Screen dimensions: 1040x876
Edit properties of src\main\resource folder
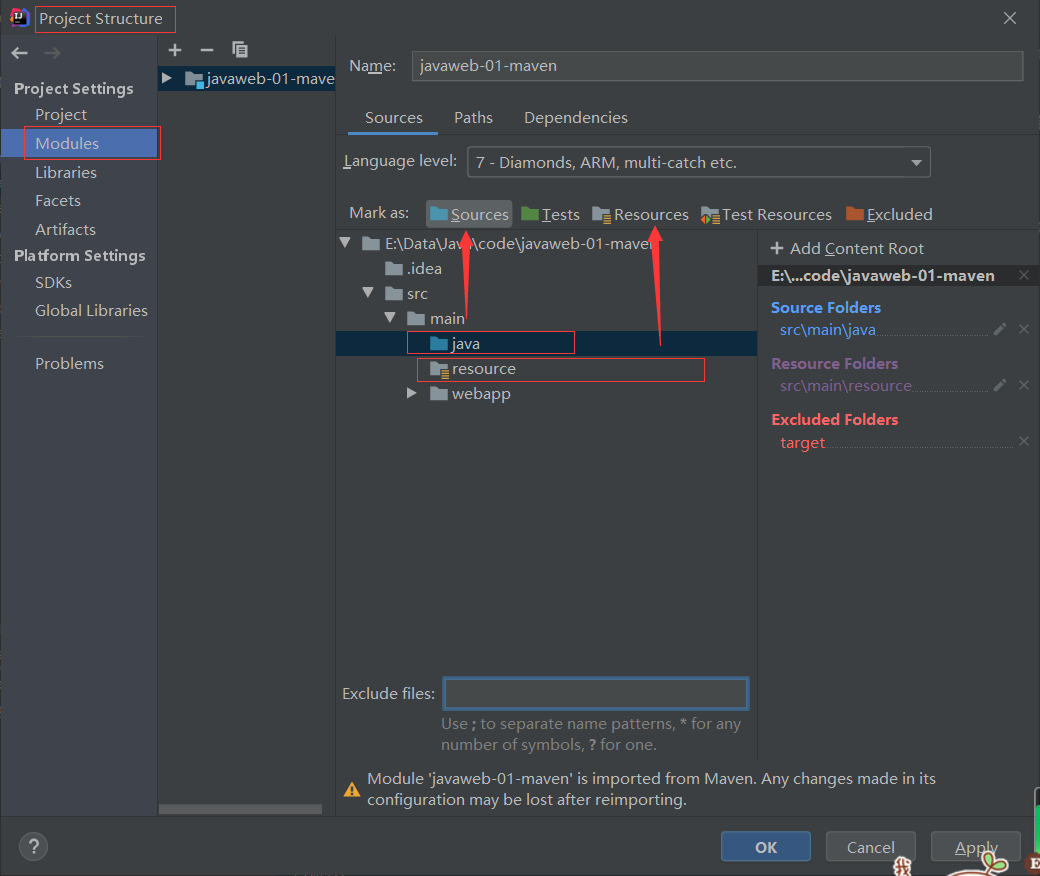(x=1000, y=385)
